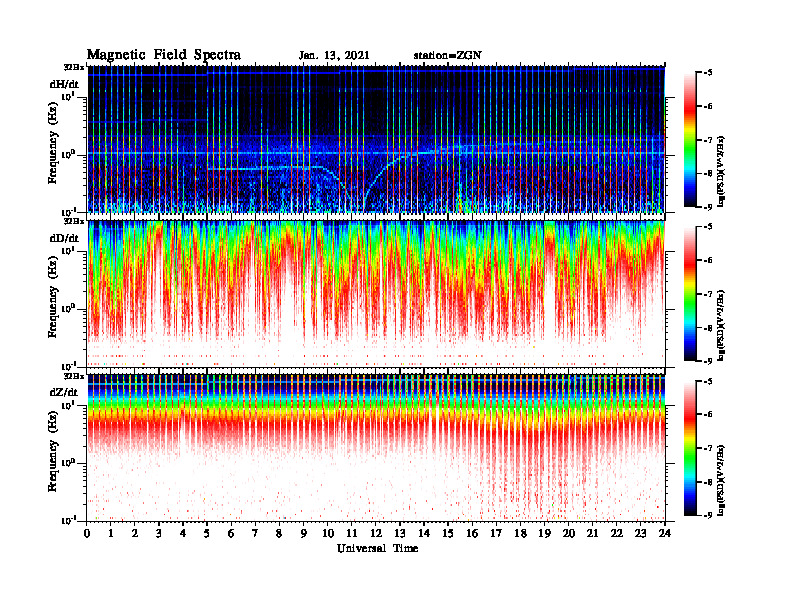Image resolution: width=792 pixels, height=612 pixels.
Task: Click the "-5" value on dH/dt color bar
Action: [708, 73]
